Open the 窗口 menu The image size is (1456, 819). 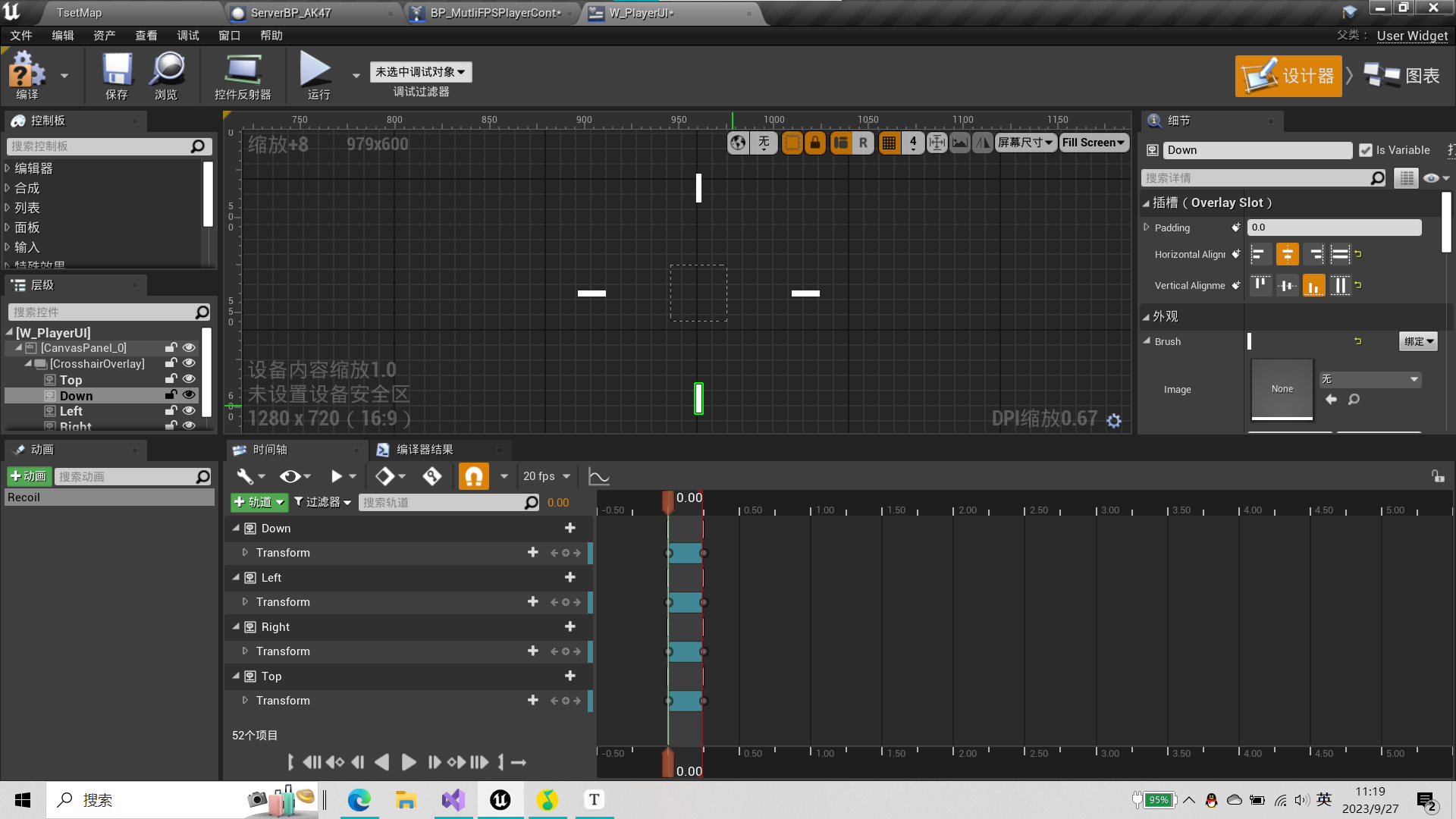229,36
